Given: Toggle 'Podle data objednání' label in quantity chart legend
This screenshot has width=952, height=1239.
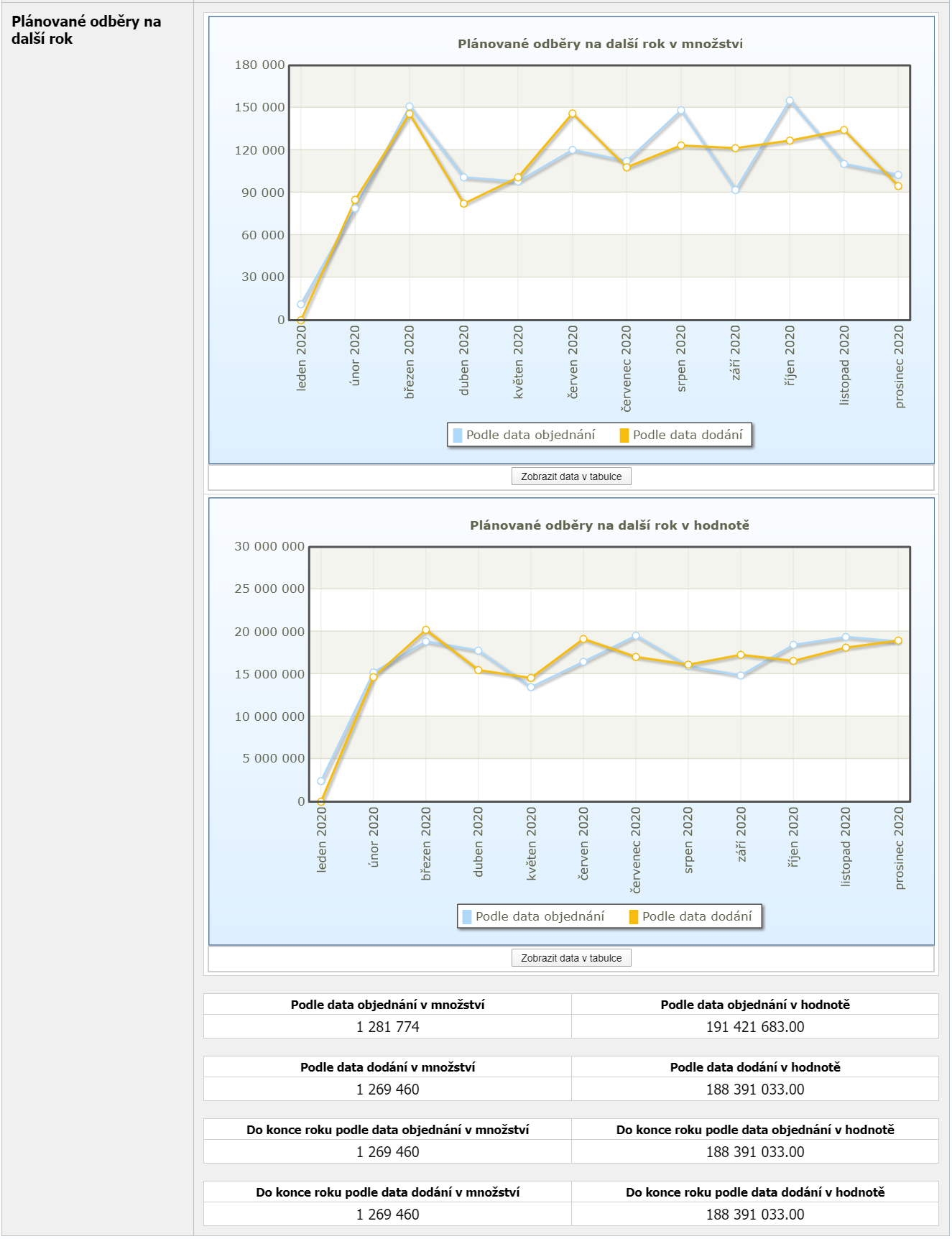Looking at the screenshot, I should click(530, 435).
